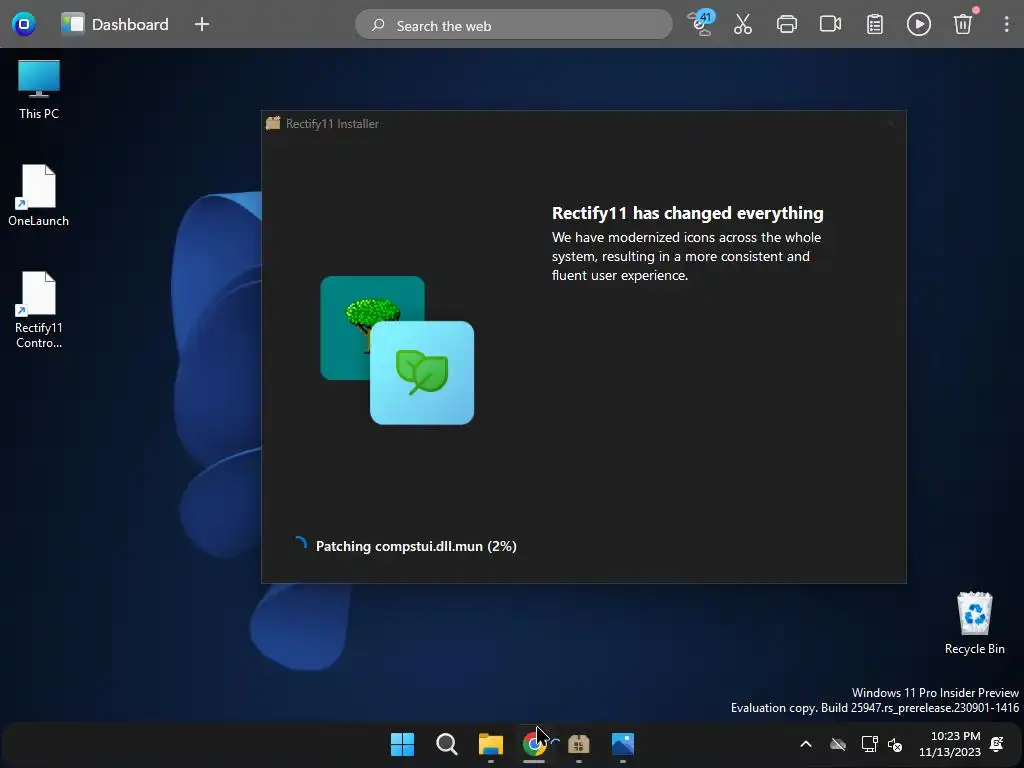Open the three-dot more options menu
The height and width of the screenshot is (768, 1024).
pos(1006,24)
